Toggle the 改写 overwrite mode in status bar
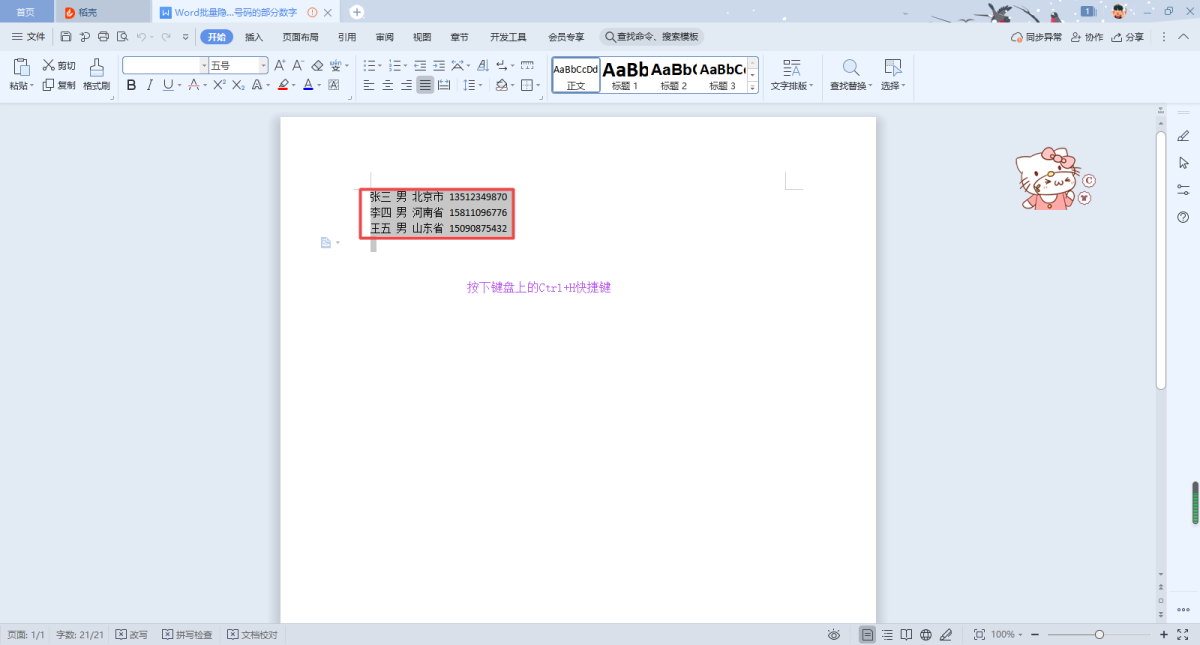Screen dimensions: 1200x645 (131, 635)
